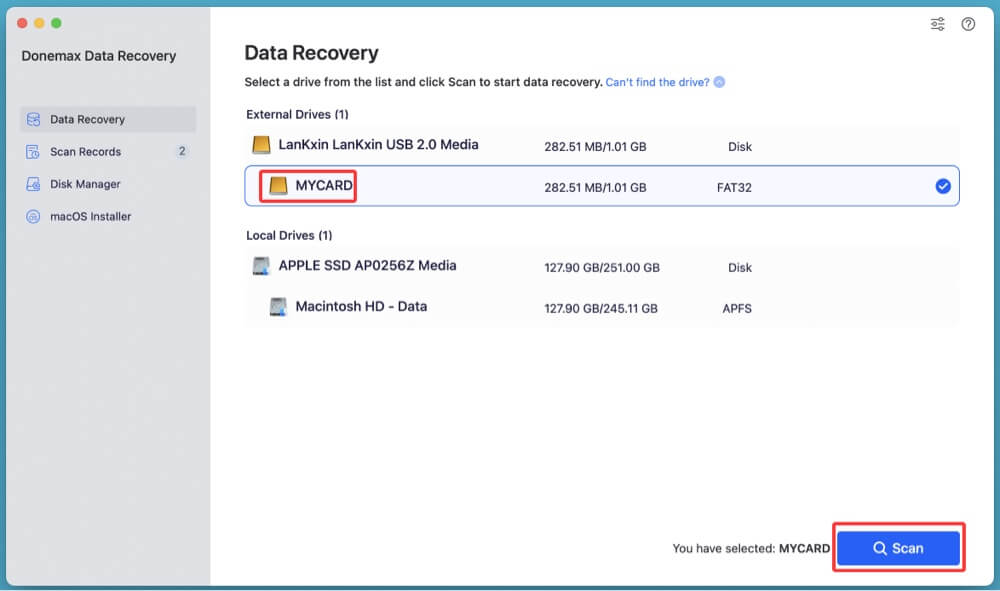Viewport: 1000px width, 591px height.
Task: Select the Data Recovery sidebar icon
Action: pos(31,118)
